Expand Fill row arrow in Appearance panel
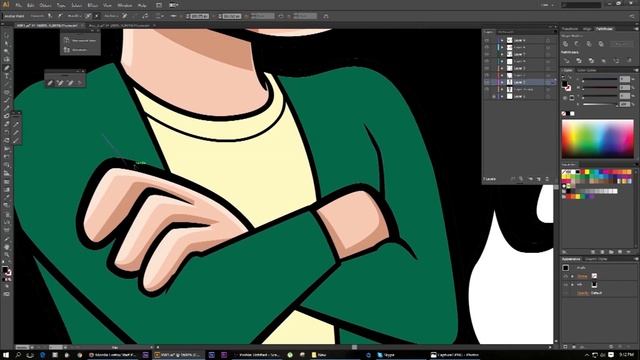Image resolution: width=640 pixels, height=360 pixels. [x=572, y=284]
